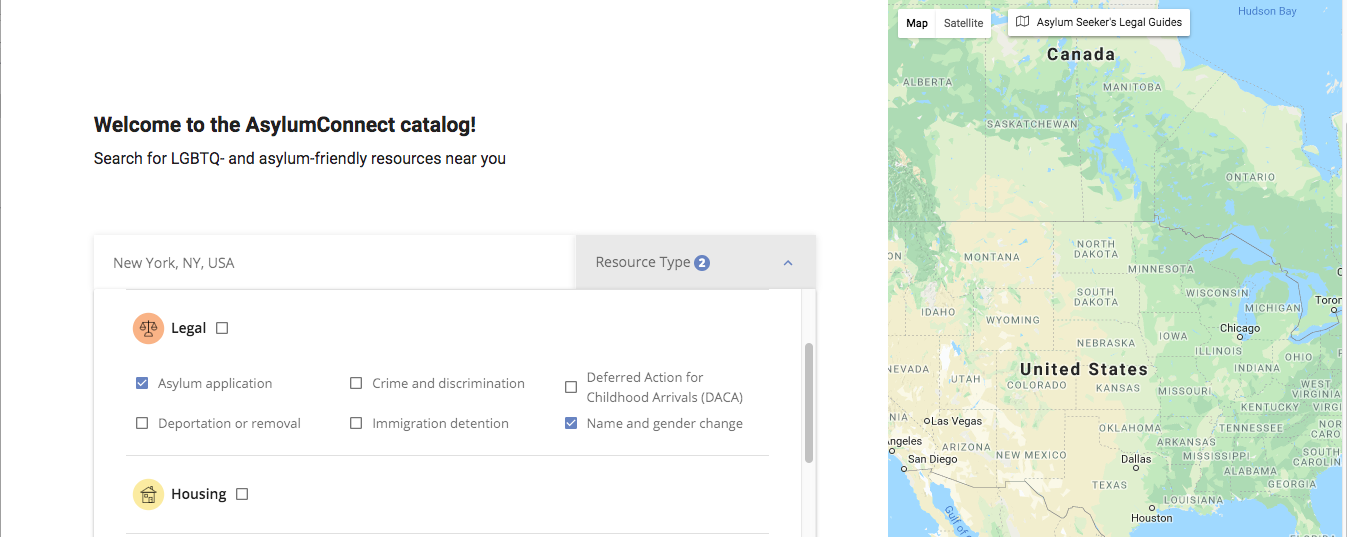
Task: Check the Legal category checkbox
Action: pos(222,328)
